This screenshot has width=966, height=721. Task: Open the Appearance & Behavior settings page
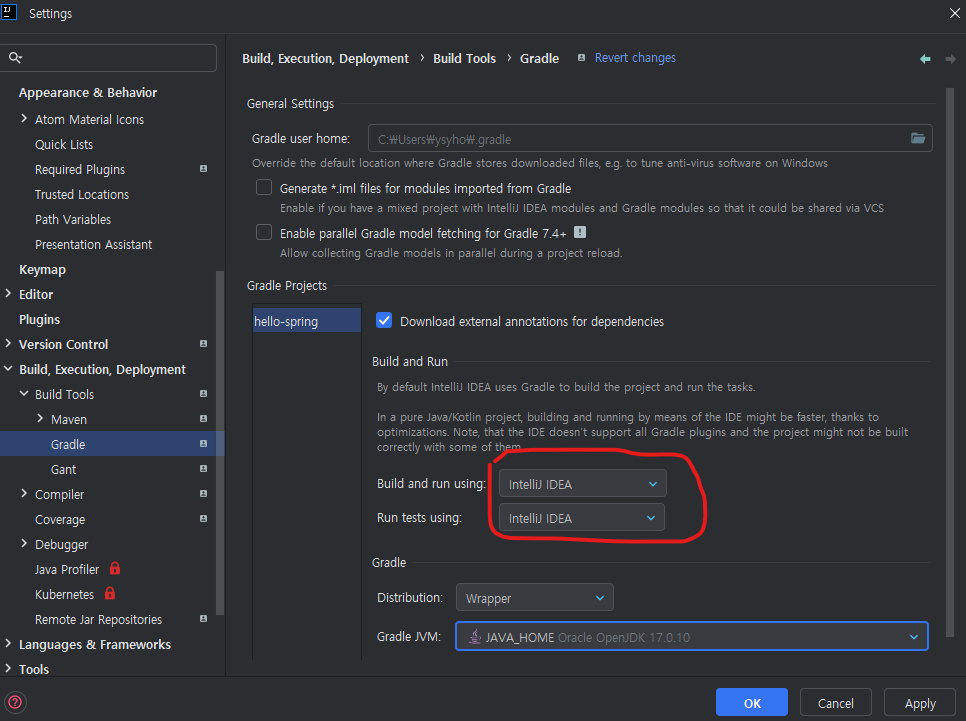(88, 92)
